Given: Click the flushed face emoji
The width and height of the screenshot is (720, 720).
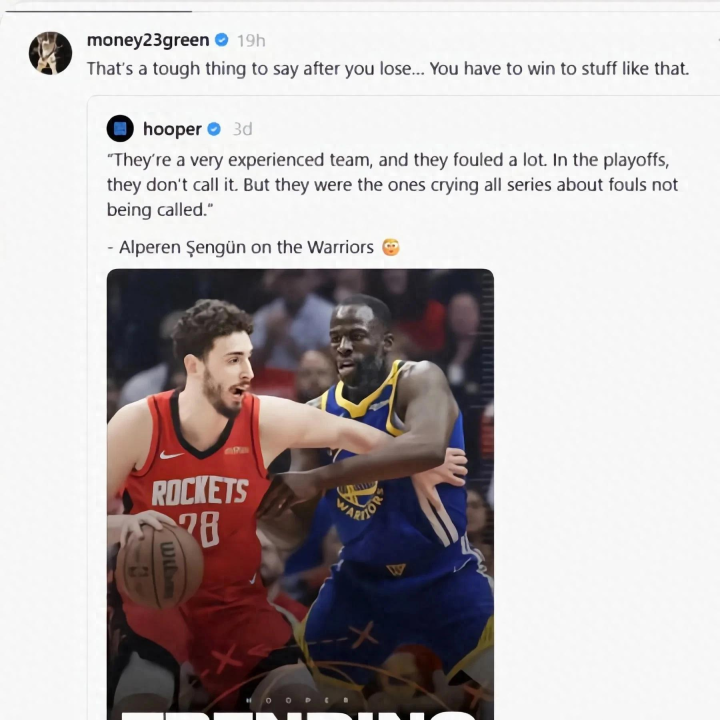Looking at the screenshot, I should point(391,247).
